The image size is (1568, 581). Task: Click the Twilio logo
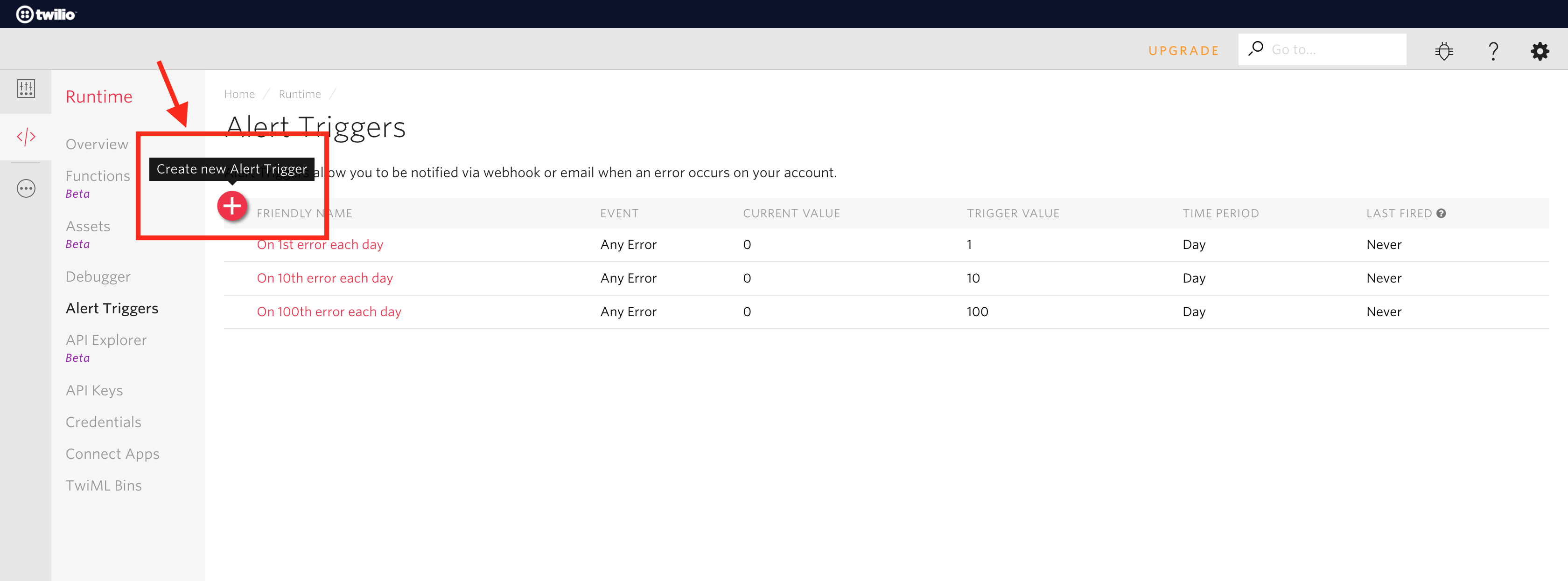point(46,14)
